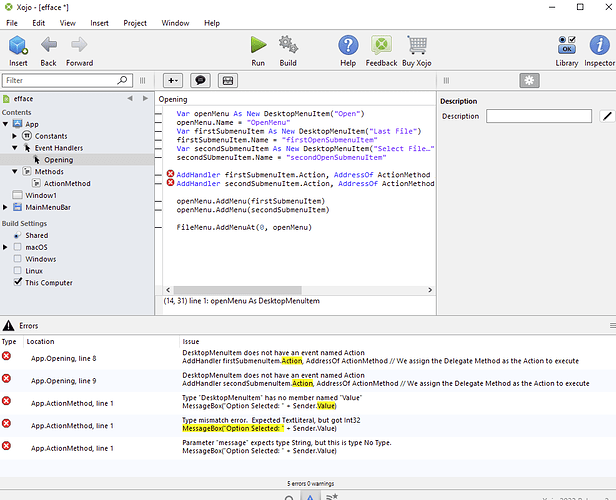
Task: Click the Location column header
Action: point(40,342)
